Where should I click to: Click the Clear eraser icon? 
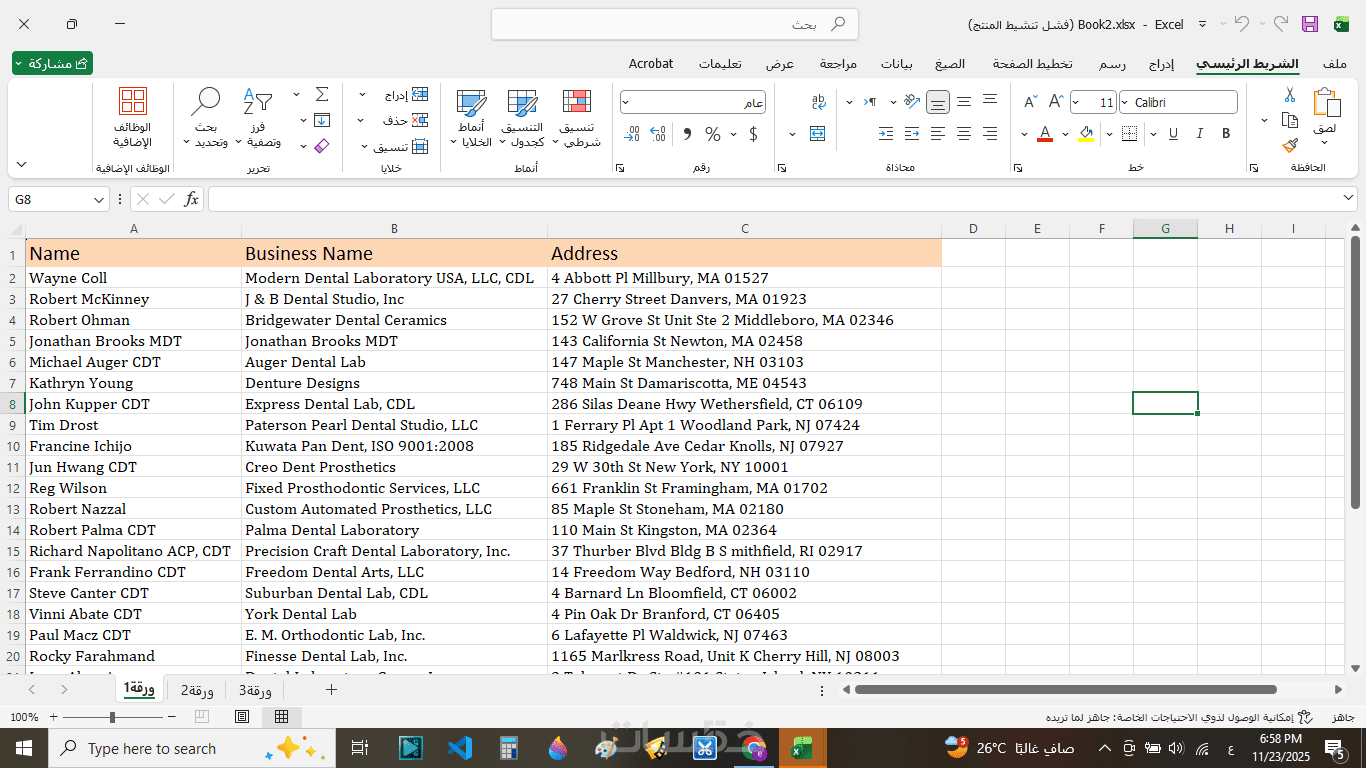pos(322,146)
